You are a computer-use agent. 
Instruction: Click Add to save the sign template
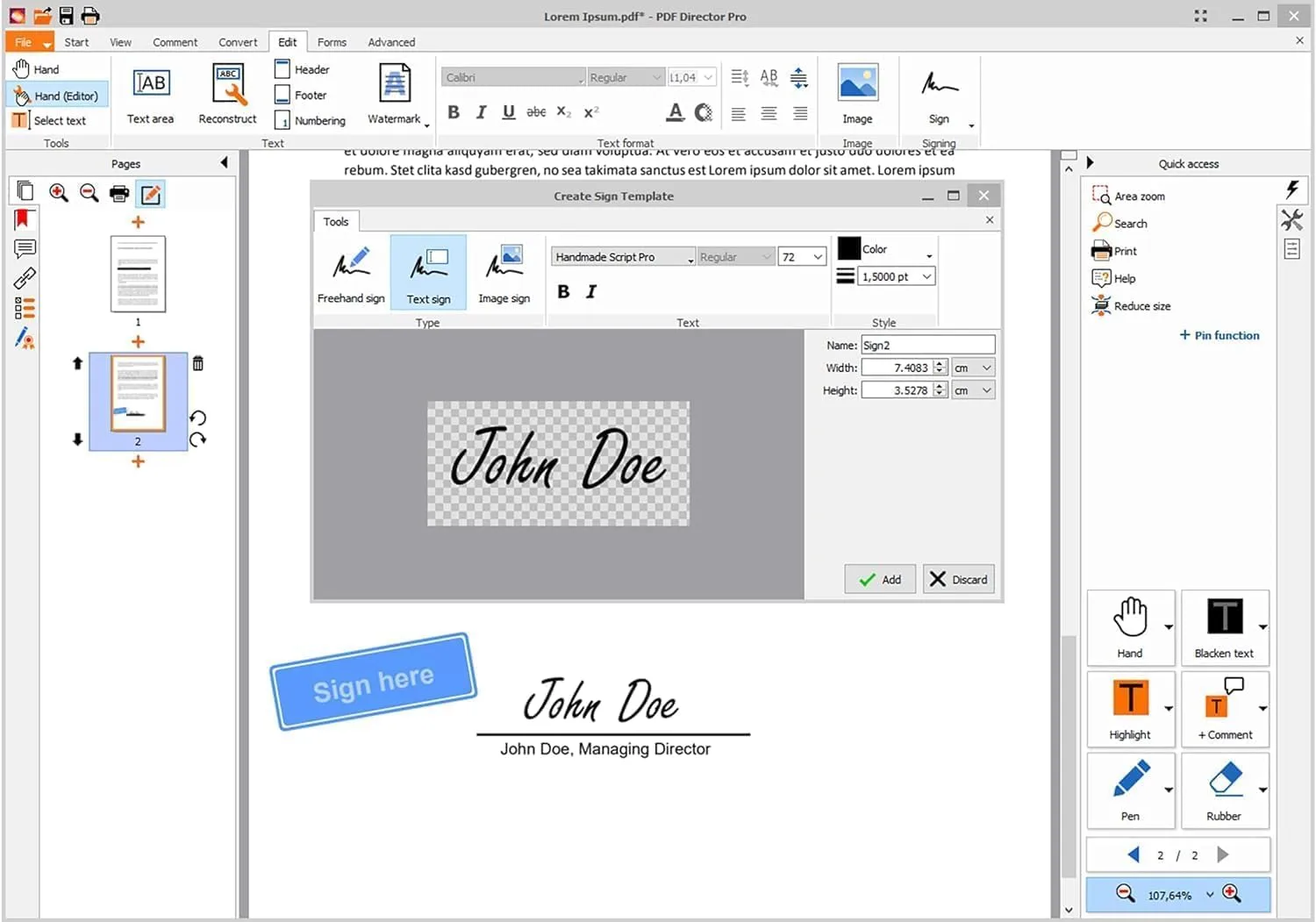pyautogui.click(x=880, y=579)
